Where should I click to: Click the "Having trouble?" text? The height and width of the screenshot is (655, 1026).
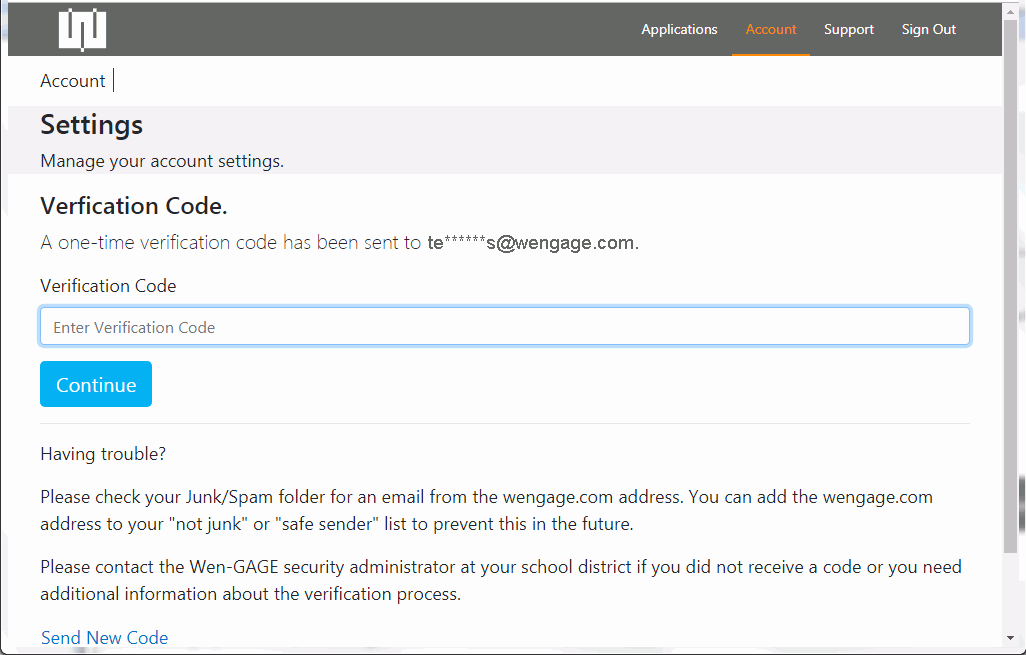click(x=103, y=454)
